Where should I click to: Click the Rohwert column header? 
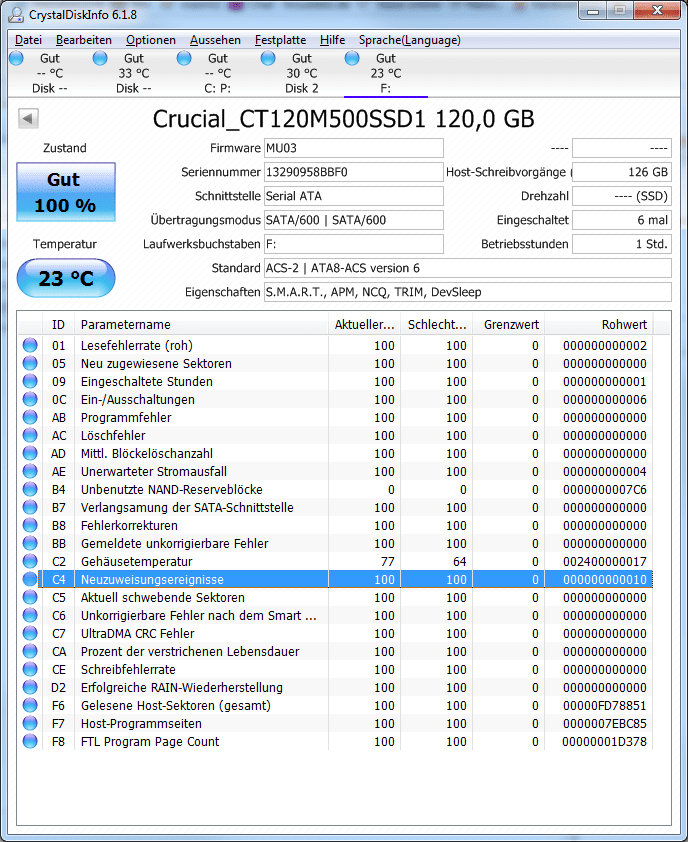pyautogui.click(x=599, y=324)
